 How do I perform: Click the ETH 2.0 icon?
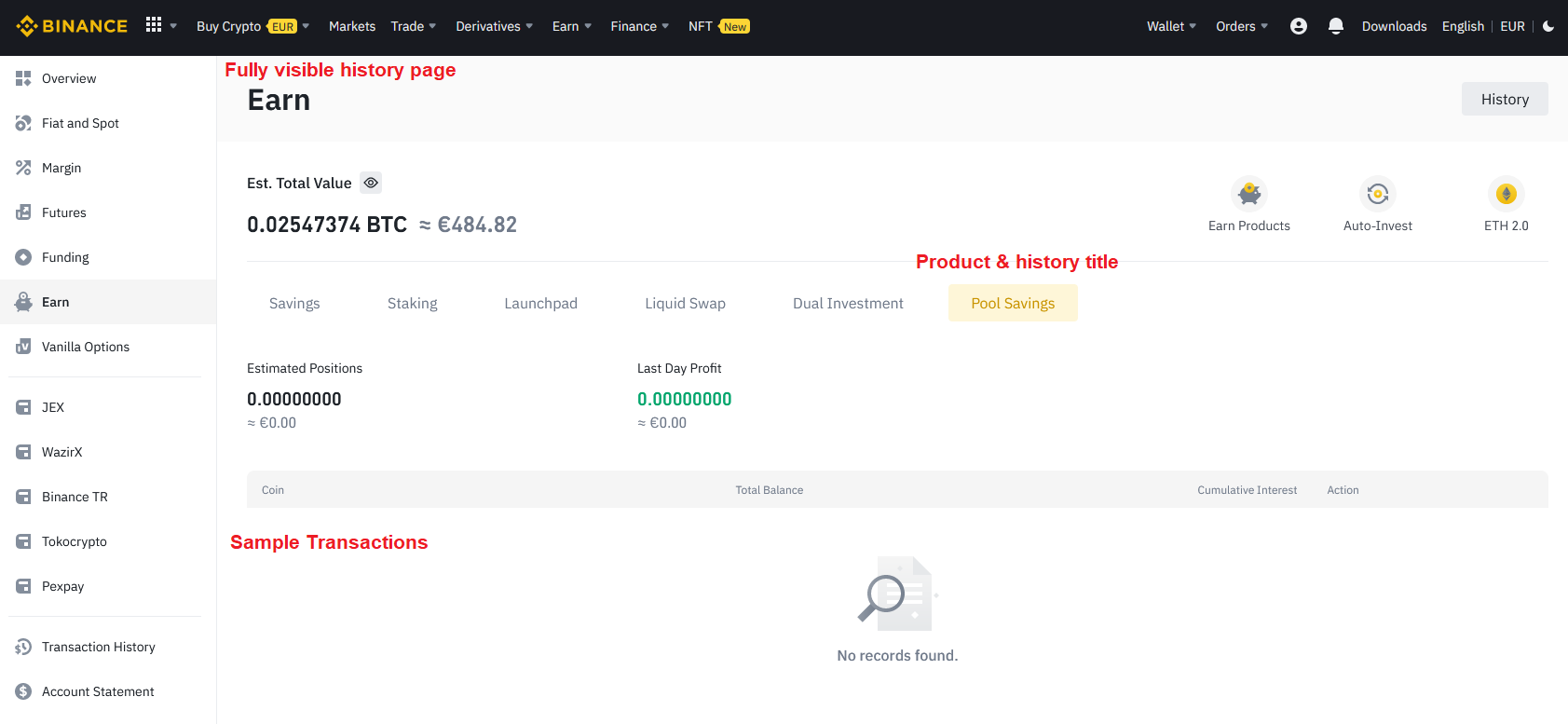(x=1507, y=194)
